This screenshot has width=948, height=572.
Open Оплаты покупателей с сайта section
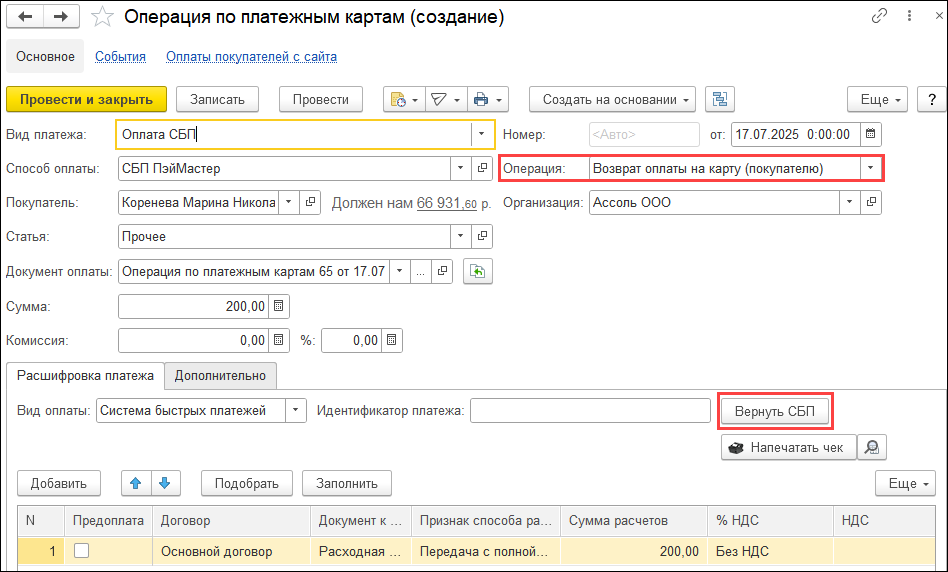pos(252,56)
